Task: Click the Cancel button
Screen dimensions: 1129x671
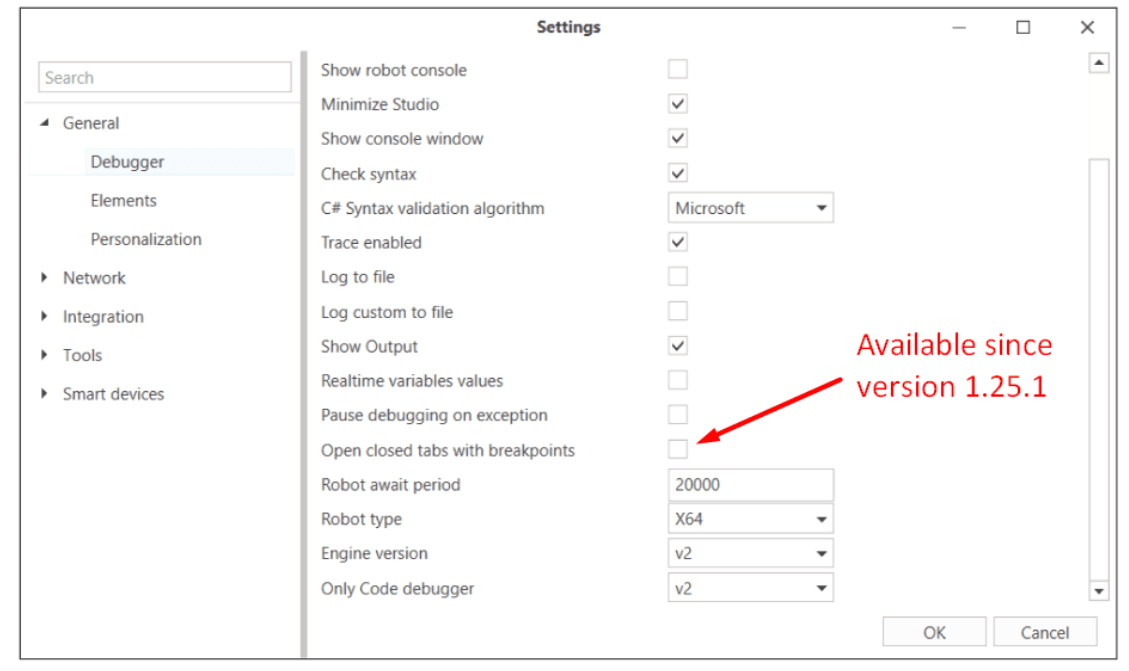Action: click(x=1044, y=632)
